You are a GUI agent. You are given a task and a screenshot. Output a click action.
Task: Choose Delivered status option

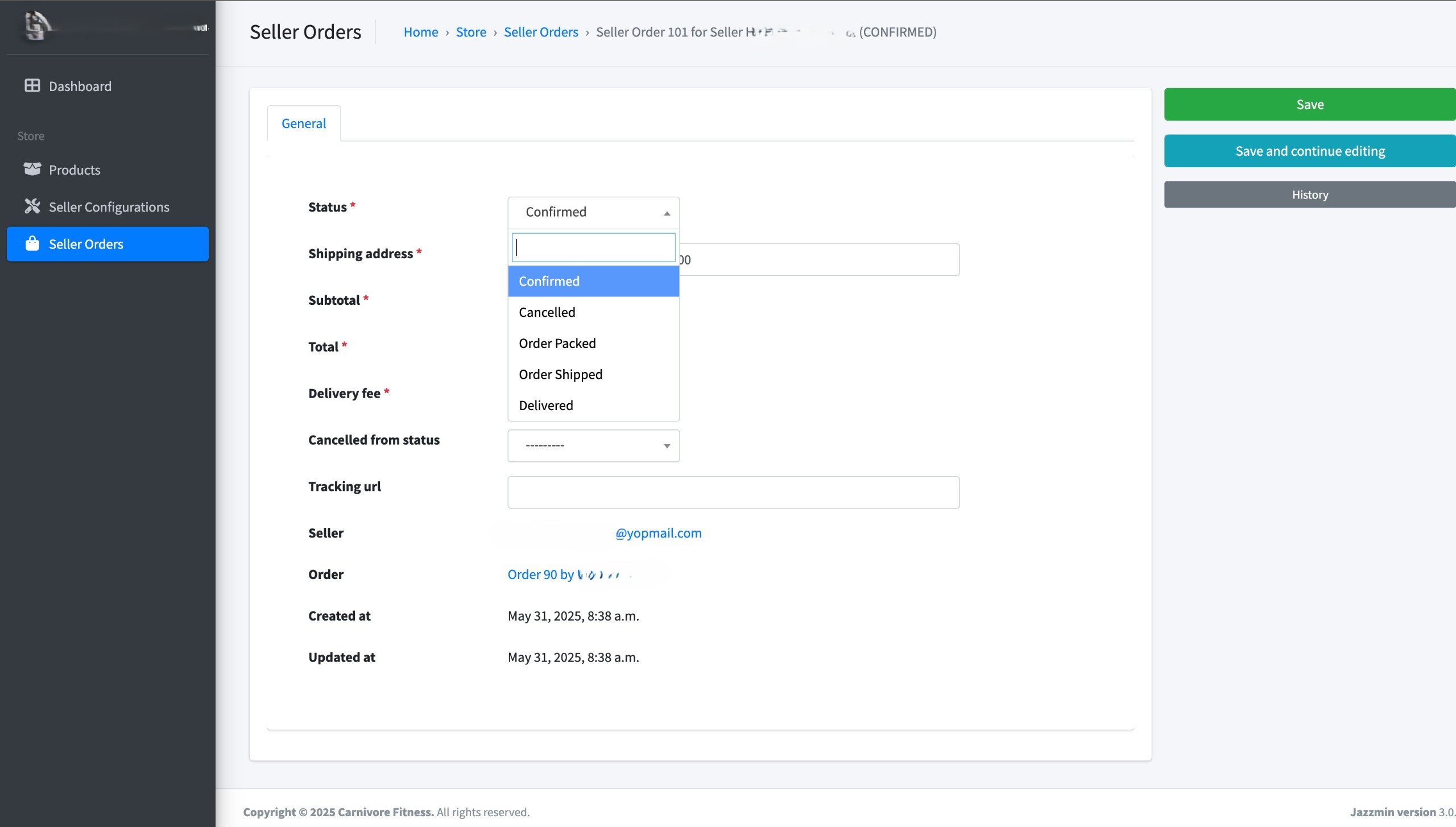click(593, 405)
